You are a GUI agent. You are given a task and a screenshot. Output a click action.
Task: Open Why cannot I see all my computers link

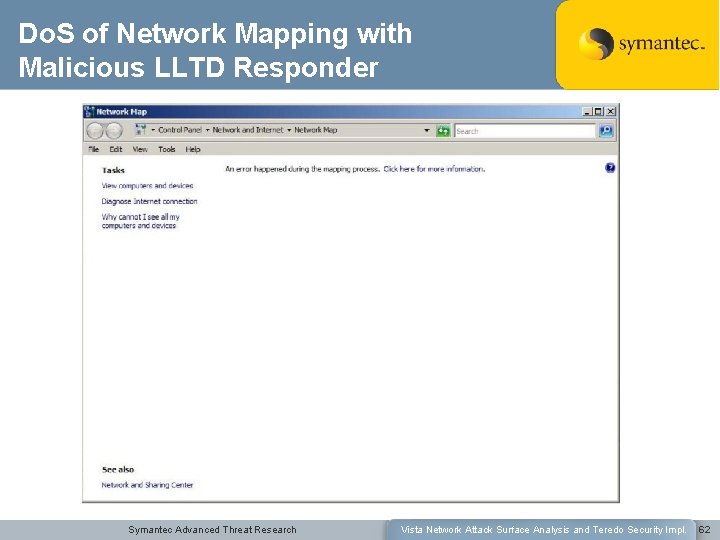[x=141, y=221]
